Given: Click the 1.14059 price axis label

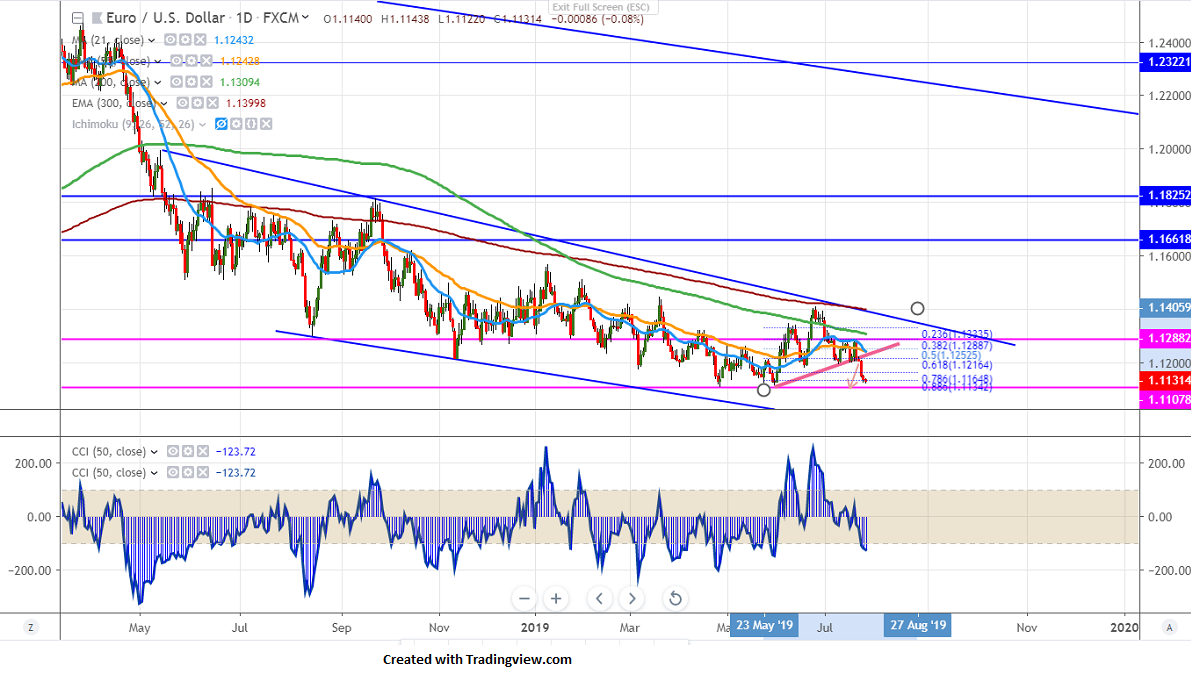Looking at the screenshot, I should (1165, 308).
